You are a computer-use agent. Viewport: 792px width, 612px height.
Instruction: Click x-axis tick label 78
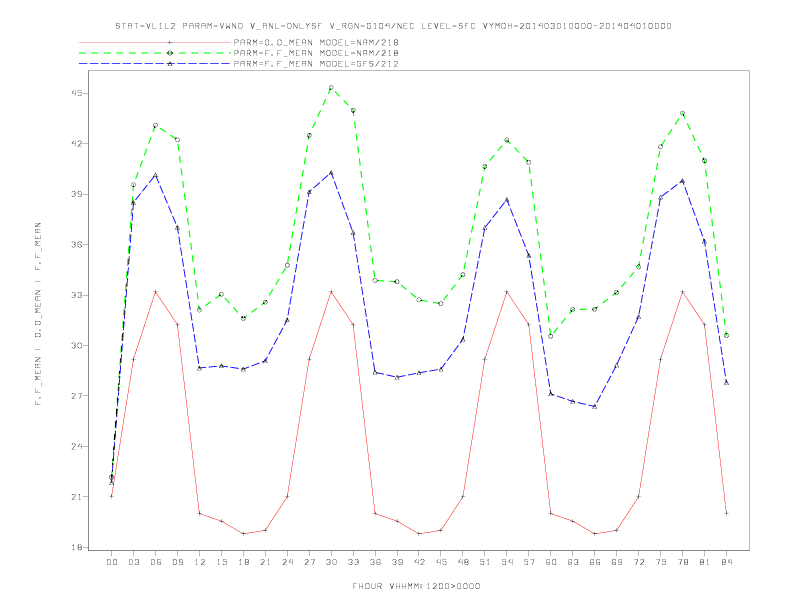(682, 562)
